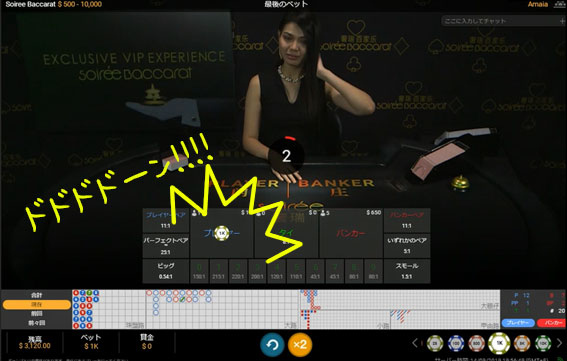Expand the chat input plus icon
This screenshot has width=567, height=361.
point(562,21)
